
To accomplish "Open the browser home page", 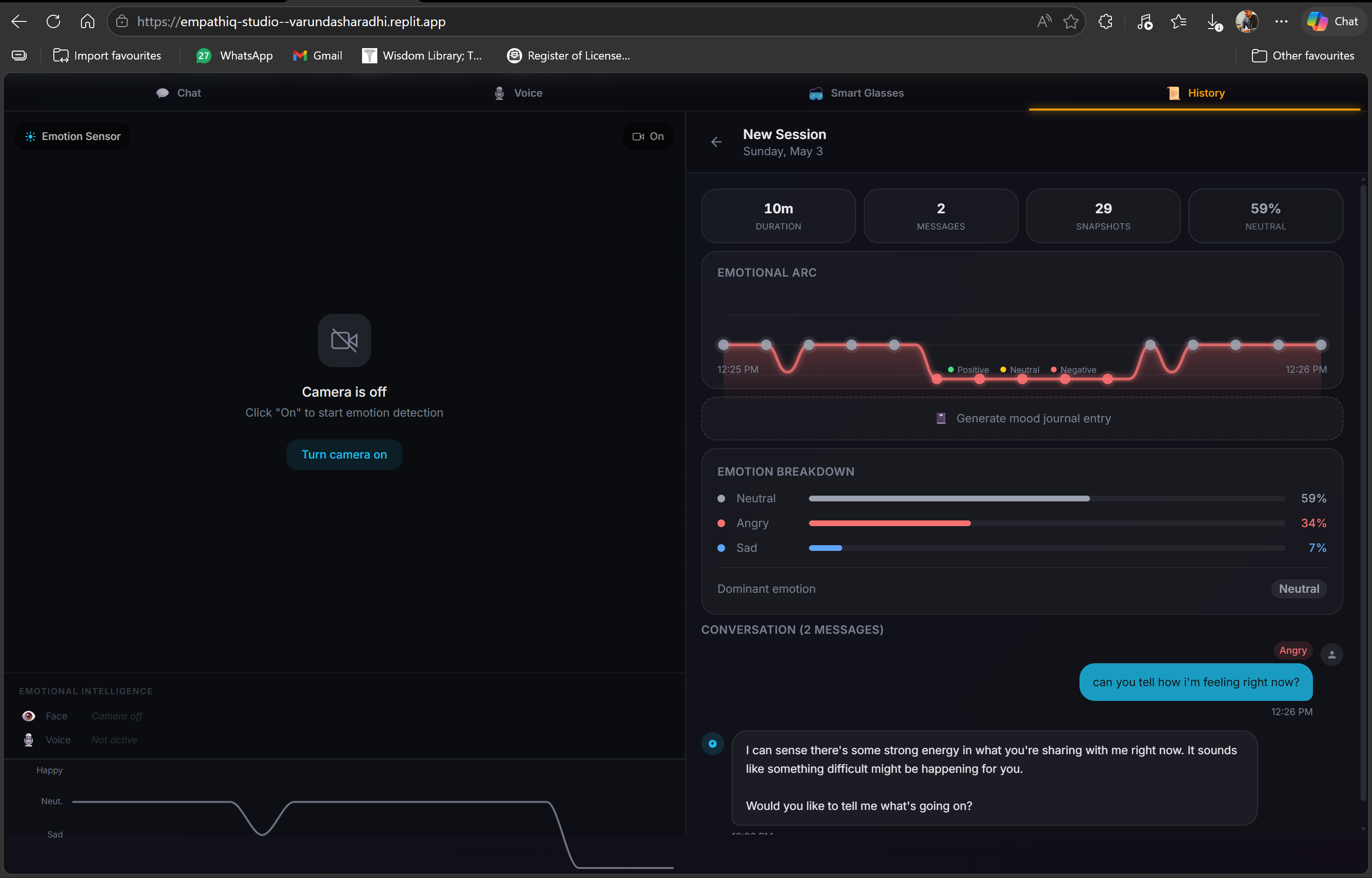I will point(87,22).
